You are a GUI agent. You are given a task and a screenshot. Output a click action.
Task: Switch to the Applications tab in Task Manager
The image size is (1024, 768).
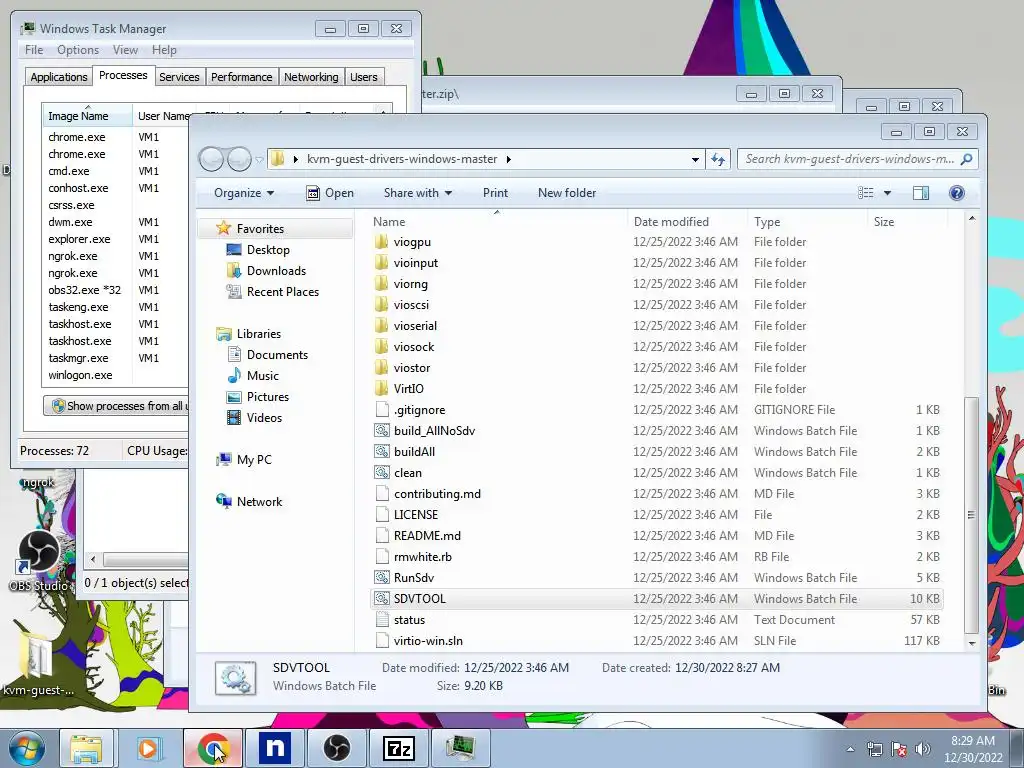pos(59,77)
